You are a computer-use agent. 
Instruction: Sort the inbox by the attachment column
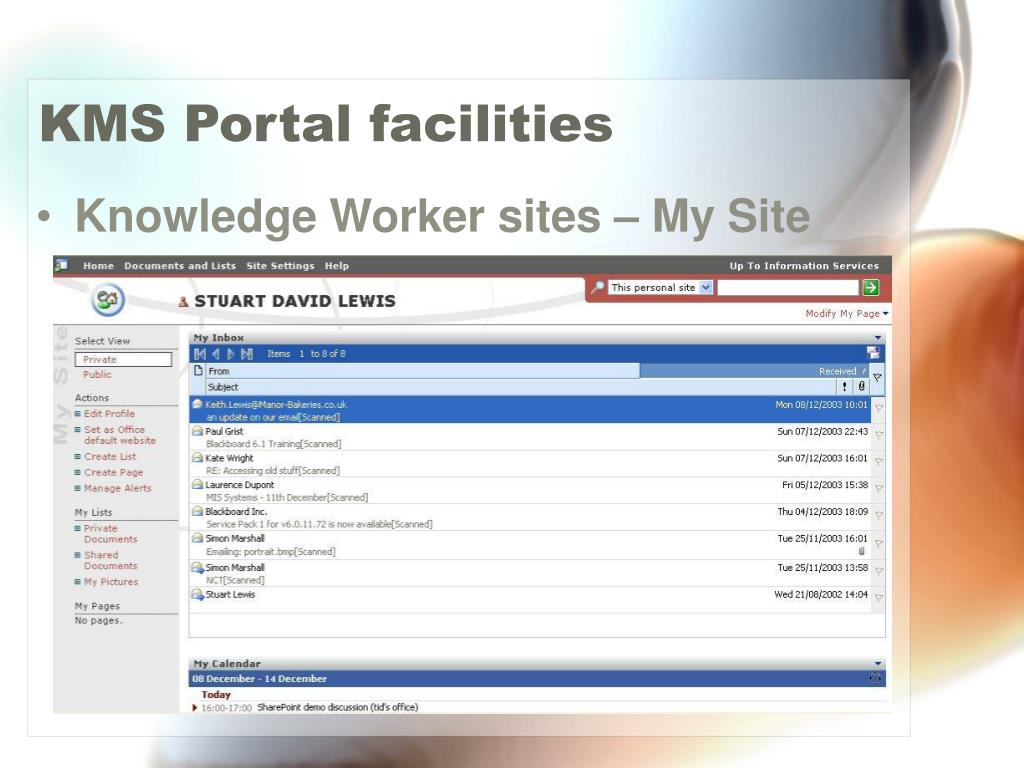click(861, 386)
